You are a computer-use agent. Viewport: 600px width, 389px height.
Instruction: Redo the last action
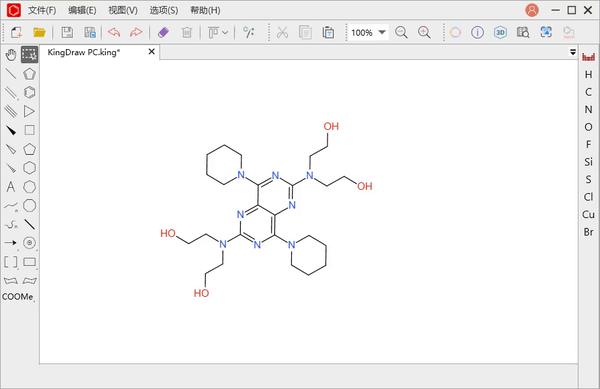click(136, 33)
